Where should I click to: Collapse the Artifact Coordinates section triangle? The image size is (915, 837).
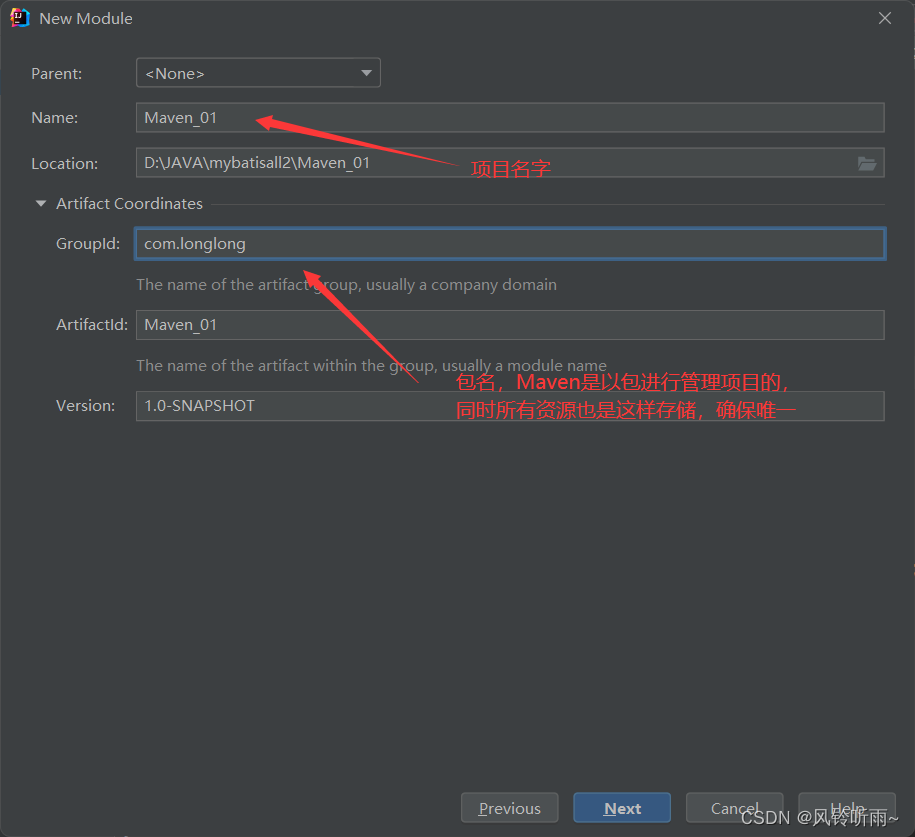[41, 204]
